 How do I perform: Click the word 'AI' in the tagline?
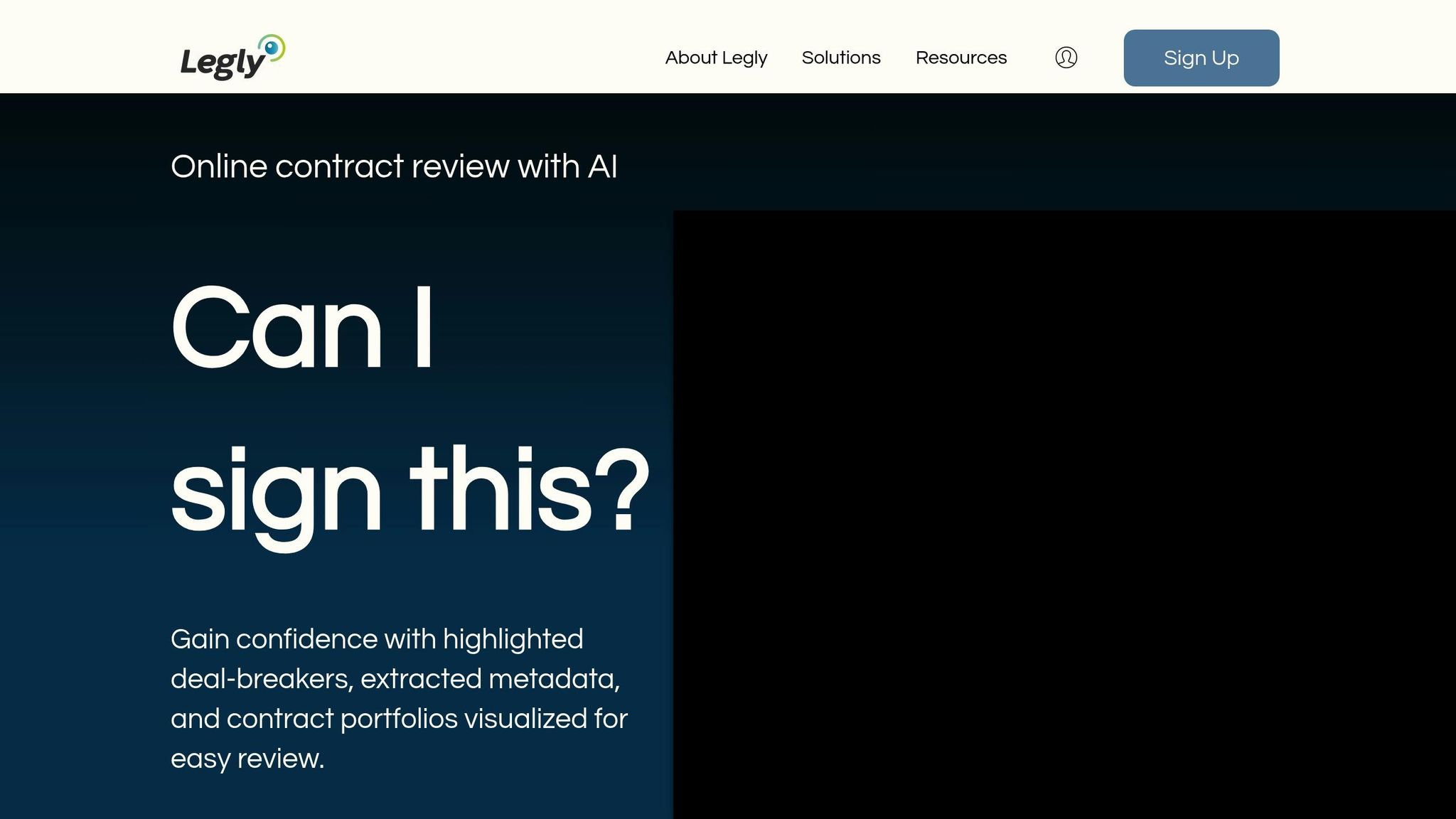(x=602, y=166)
